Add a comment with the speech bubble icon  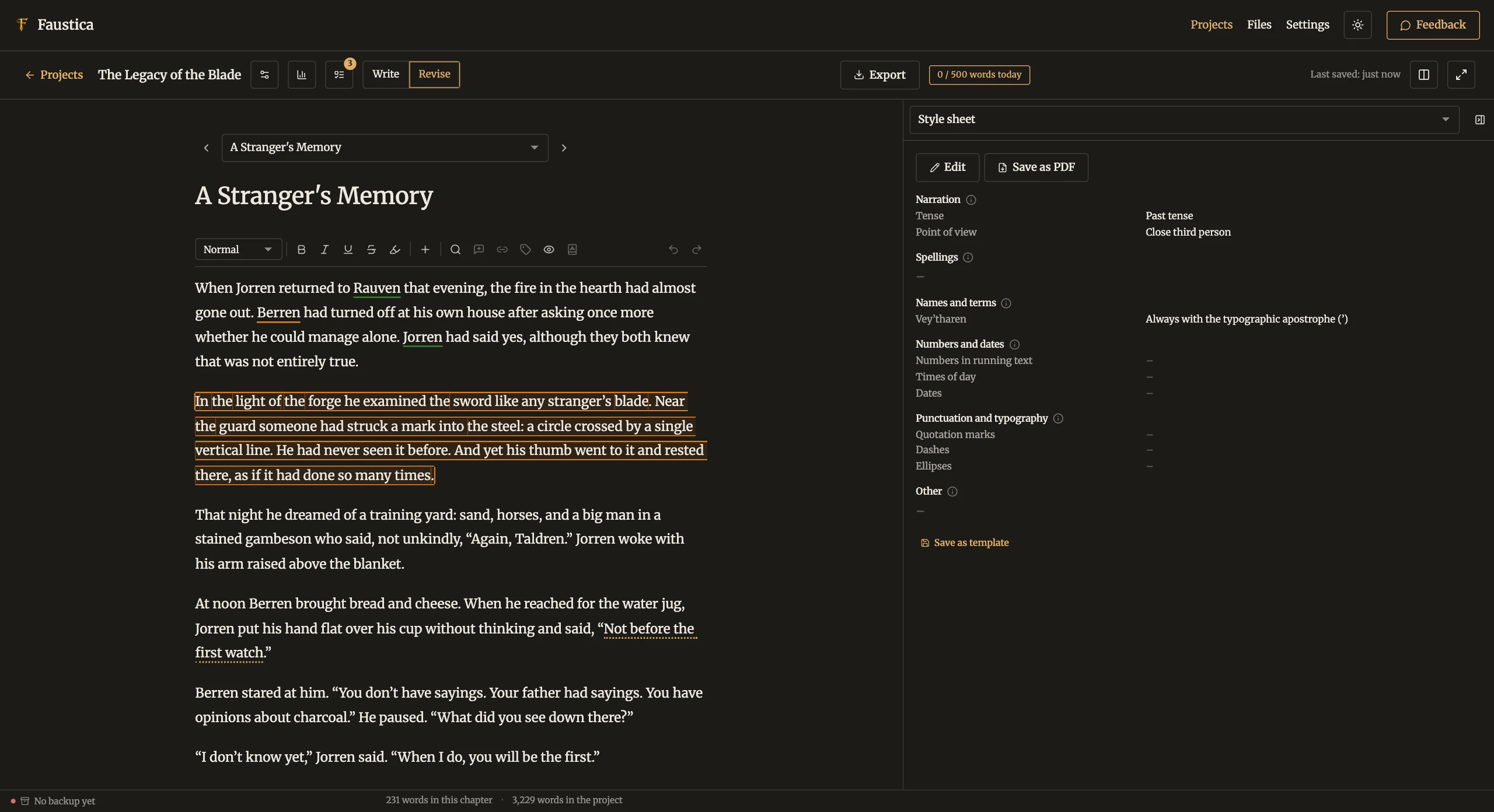click(479, 250)
